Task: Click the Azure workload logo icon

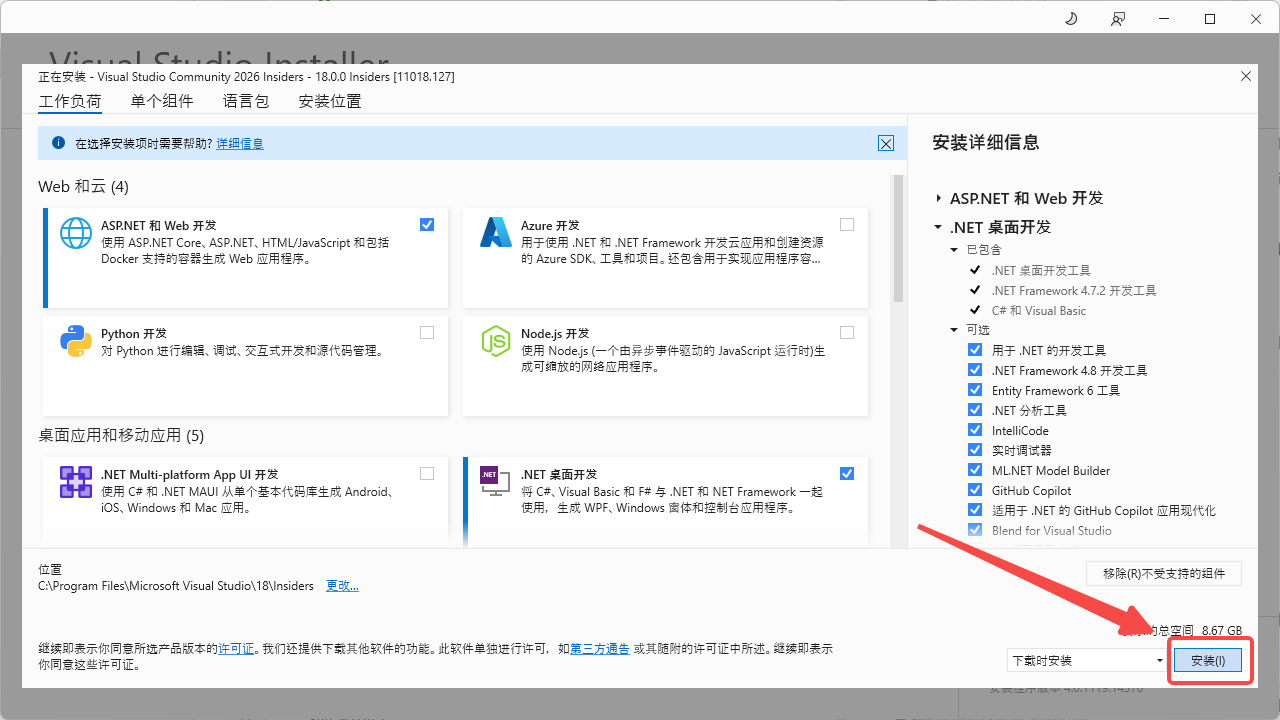Action: click(x=496, y=232)
